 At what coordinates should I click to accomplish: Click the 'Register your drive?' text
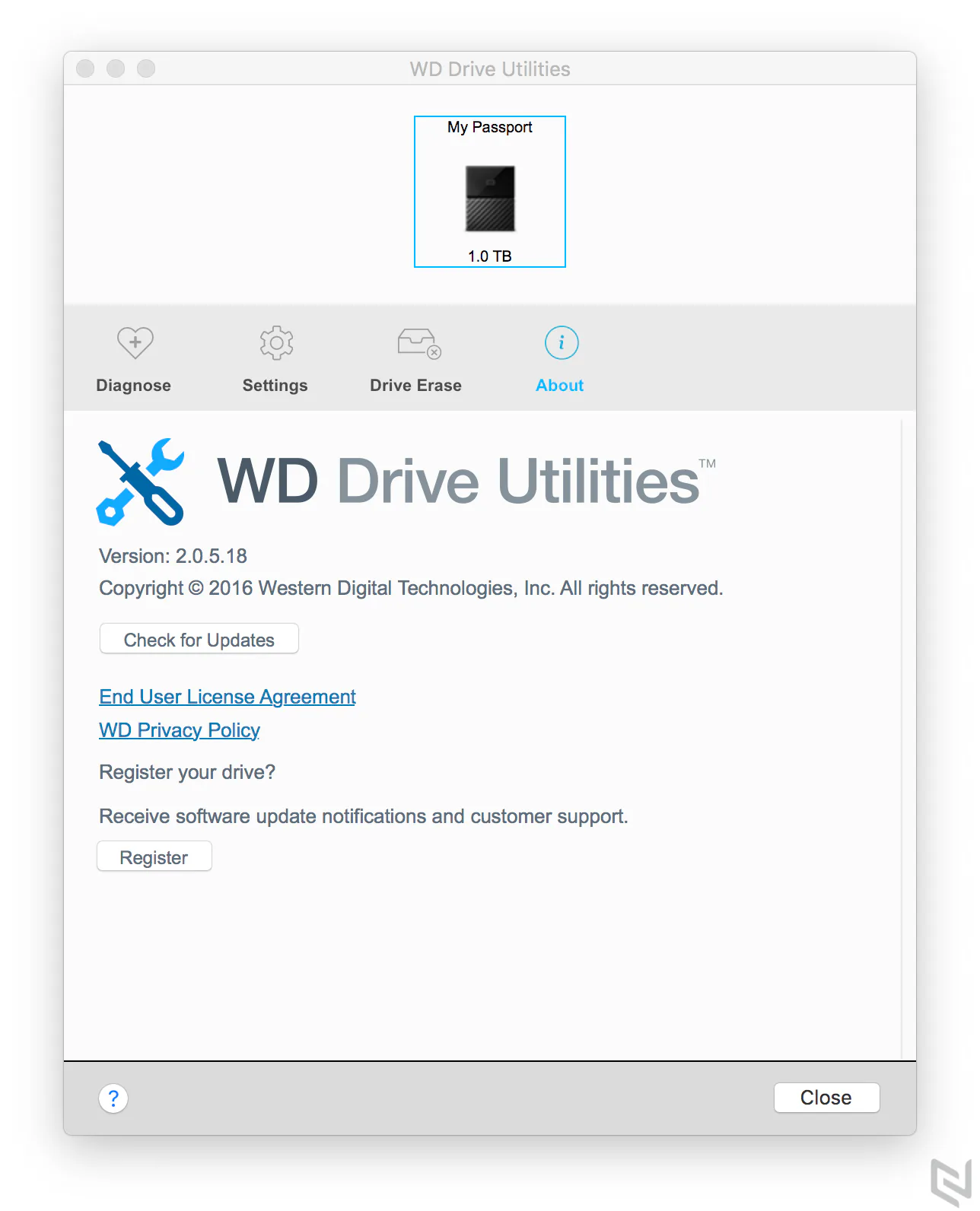(x=187, y=772)
